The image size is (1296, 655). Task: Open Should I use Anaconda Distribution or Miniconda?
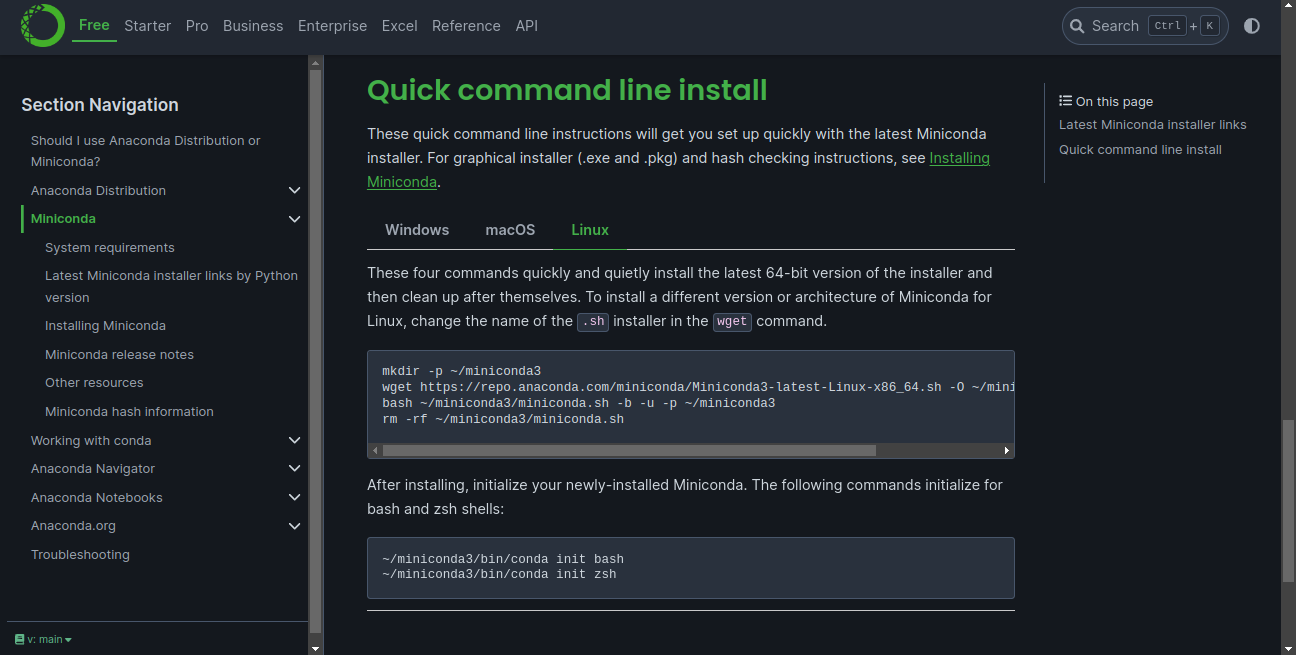coord(146,151)
